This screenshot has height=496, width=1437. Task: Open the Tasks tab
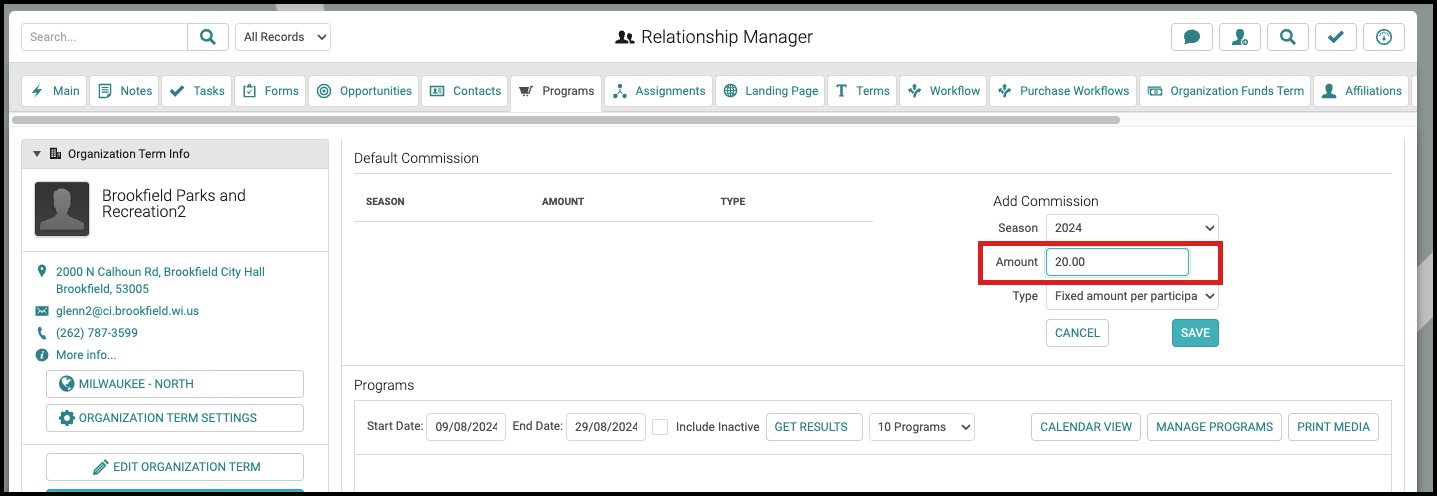coord(197,91)
